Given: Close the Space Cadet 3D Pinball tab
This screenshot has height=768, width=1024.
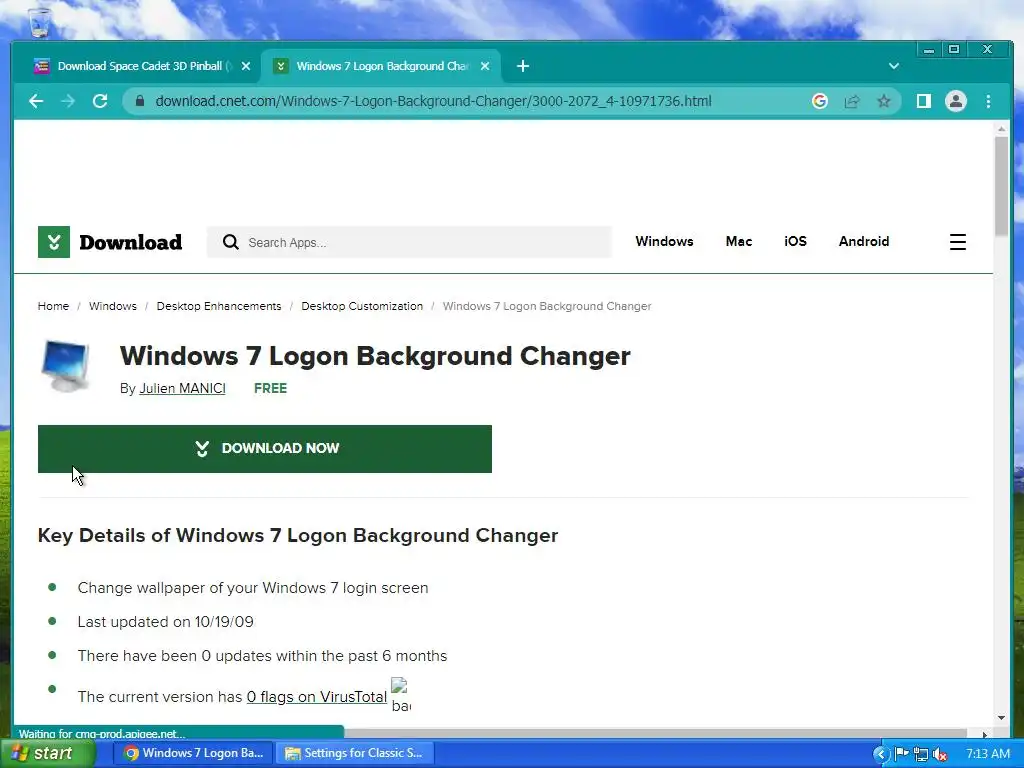Looking at the screenshot, I should click(x=246, y=66).
